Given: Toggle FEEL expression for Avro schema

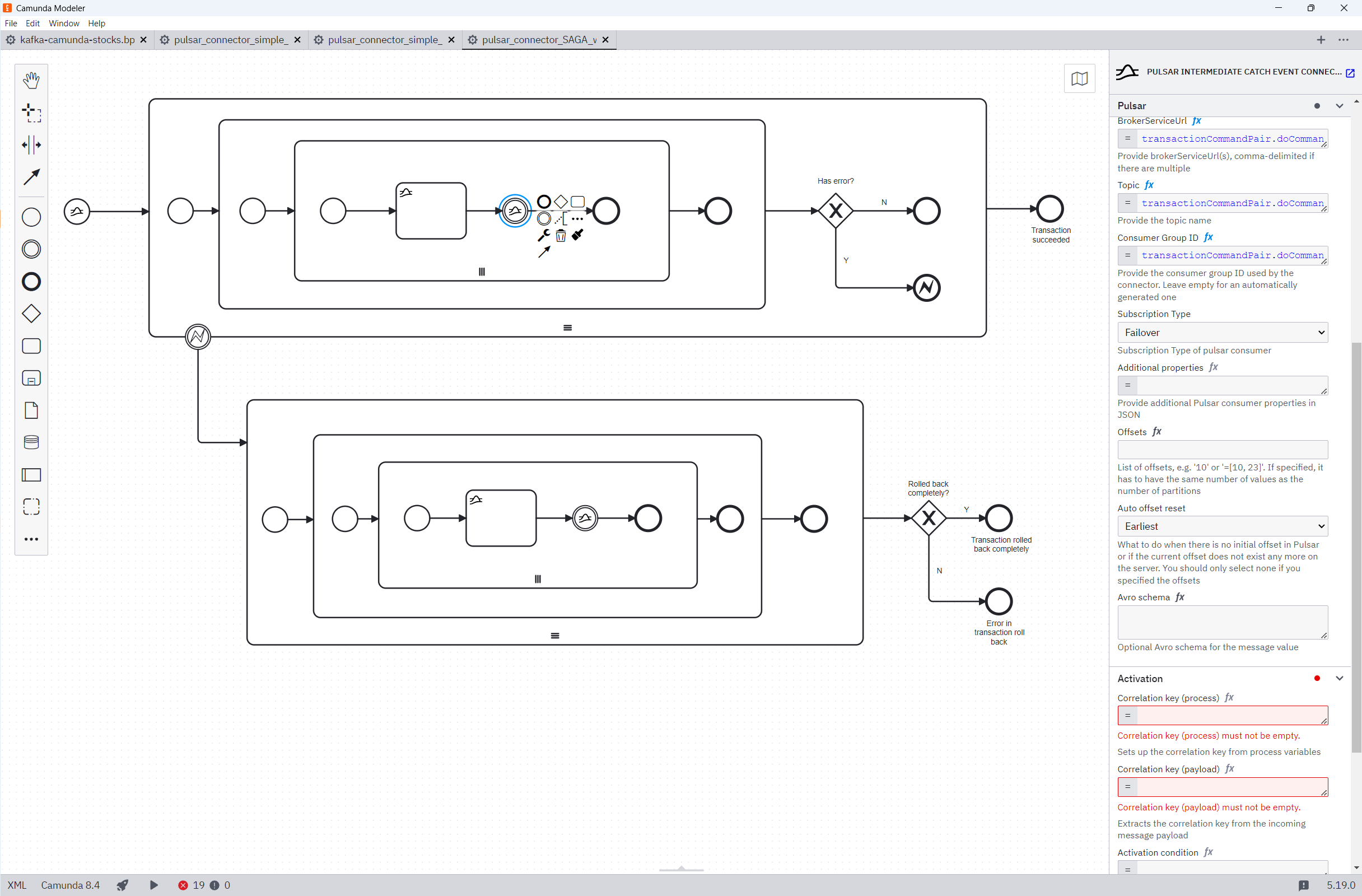Looking at the screenshot, I should click(x=1180, y=597).
